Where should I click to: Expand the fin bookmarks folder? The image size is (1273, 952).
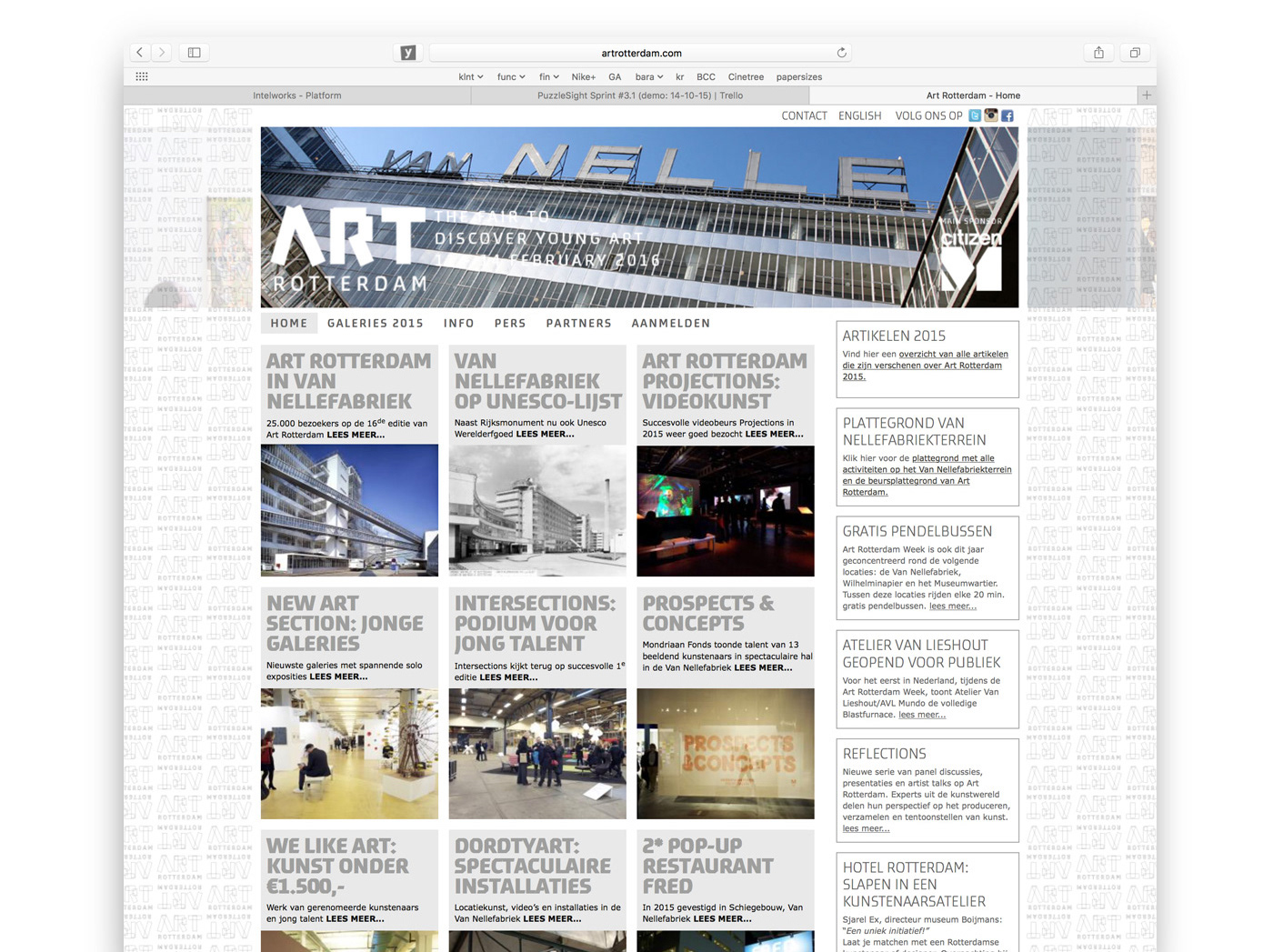[548, 77]
